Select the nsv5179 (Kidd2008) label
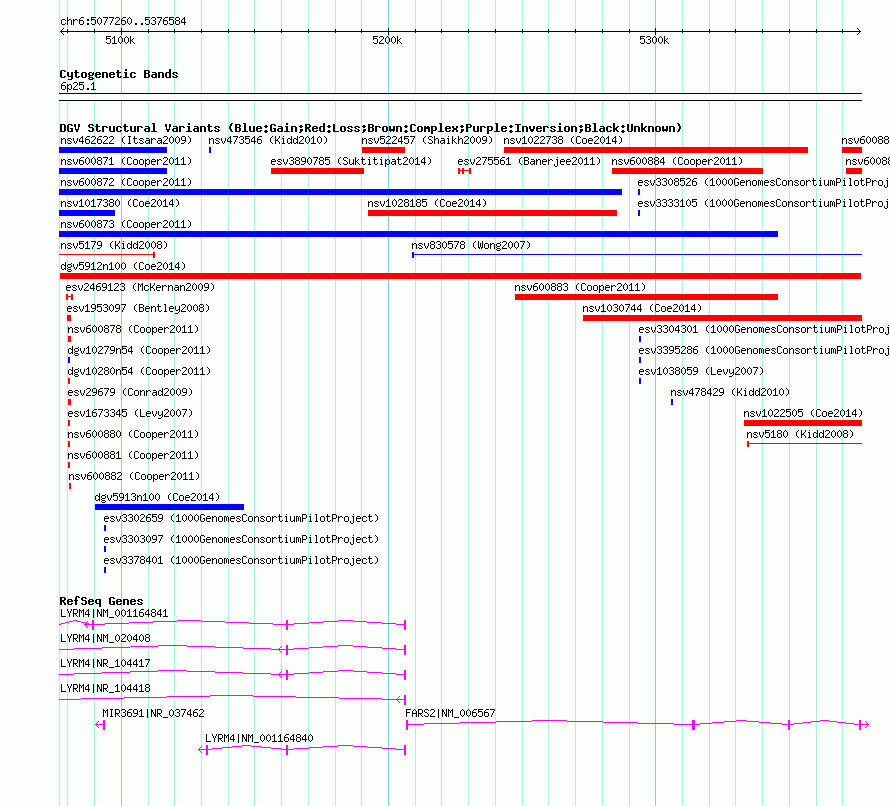This screenshot has width=890, height=806. (114, 245)
